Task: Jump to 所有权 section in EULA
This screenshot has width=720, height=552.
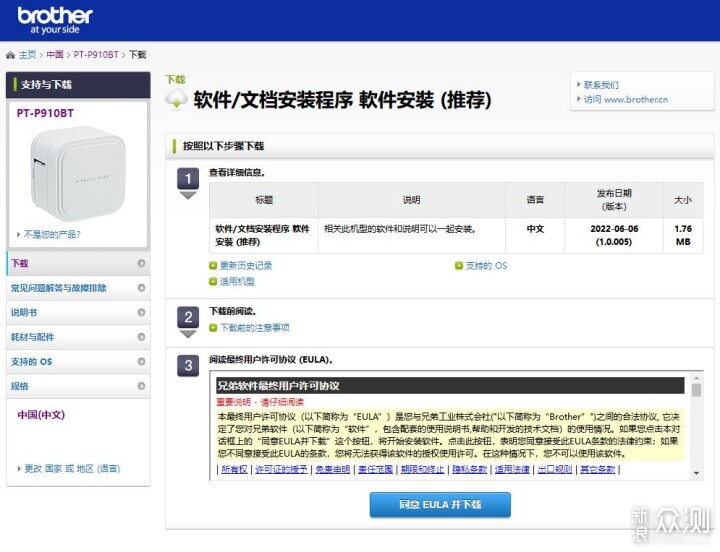Action: point(234,469)
